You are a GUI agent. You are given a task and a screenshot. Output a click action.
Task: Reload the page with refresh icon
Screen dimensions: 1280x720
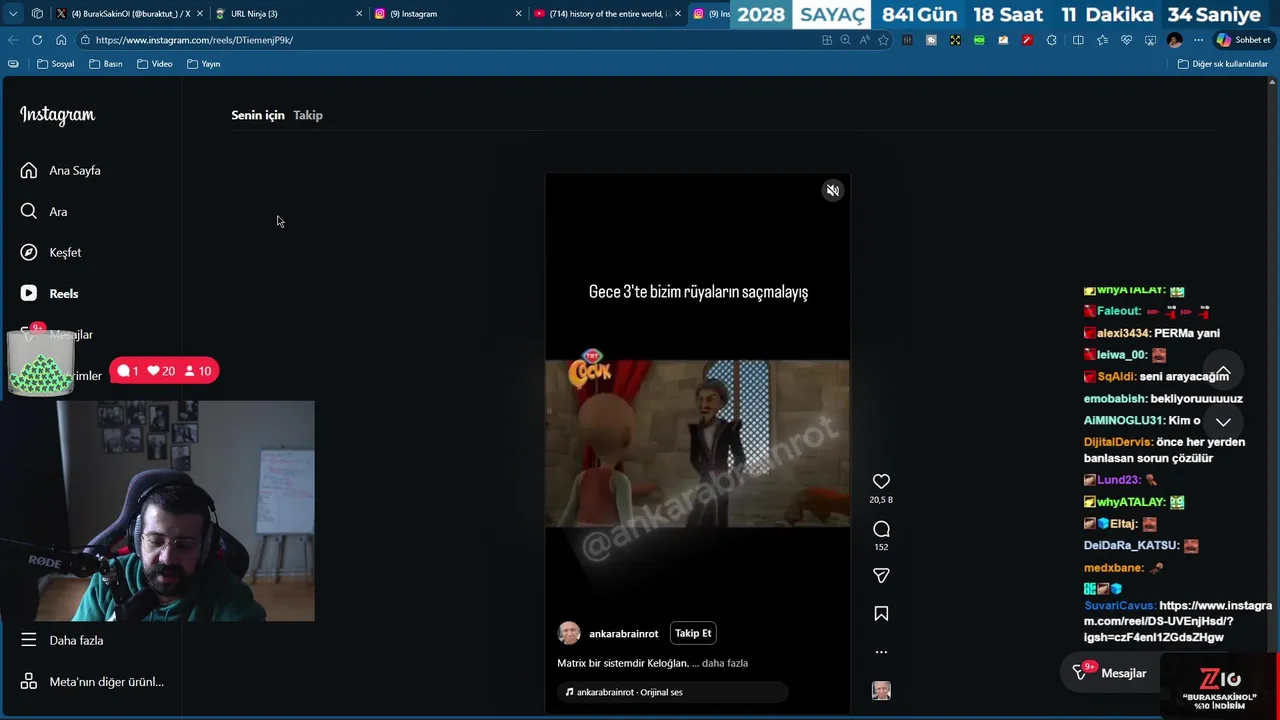pyautogui.click(x=37, y=40)
